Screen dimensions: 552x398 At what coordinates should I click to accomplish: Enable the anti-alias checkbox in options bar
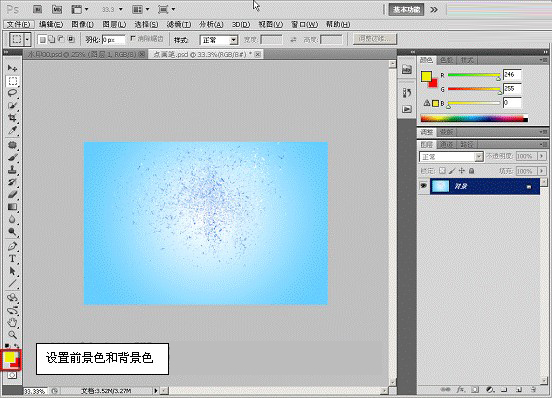133,38
